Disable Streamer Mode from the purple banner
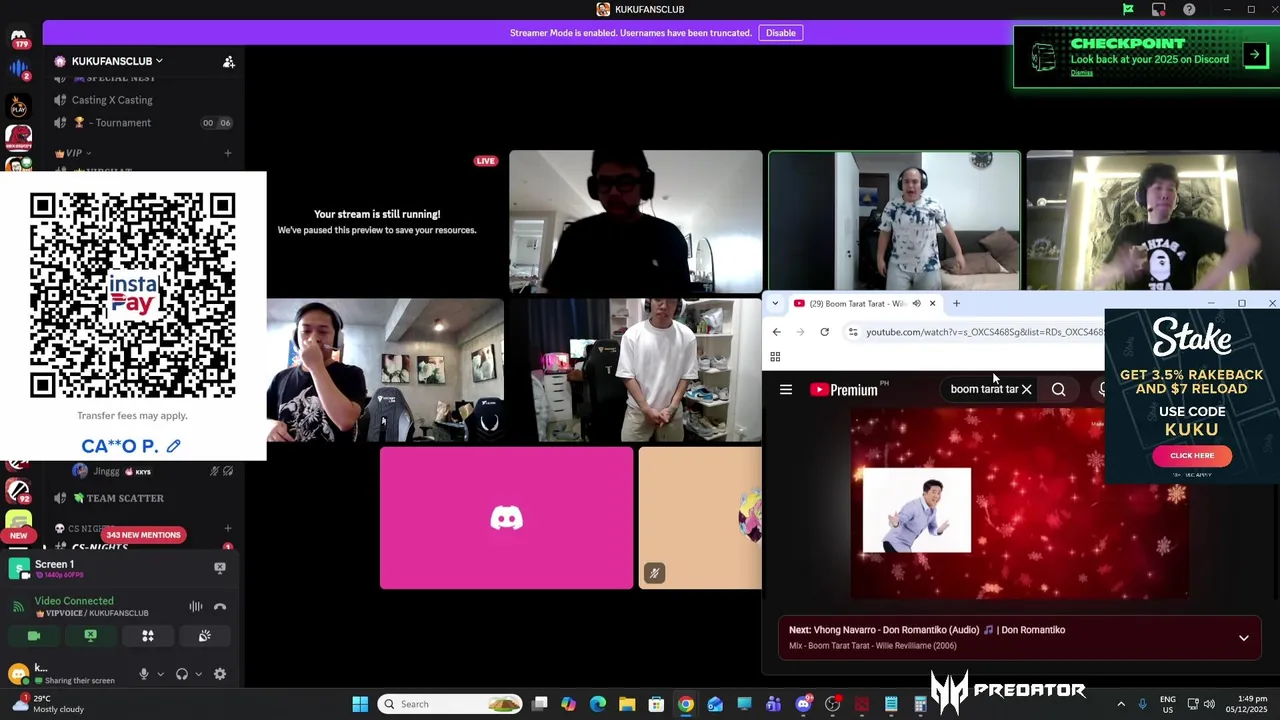This screenshot has height=720, width=1280. (780, 33)
